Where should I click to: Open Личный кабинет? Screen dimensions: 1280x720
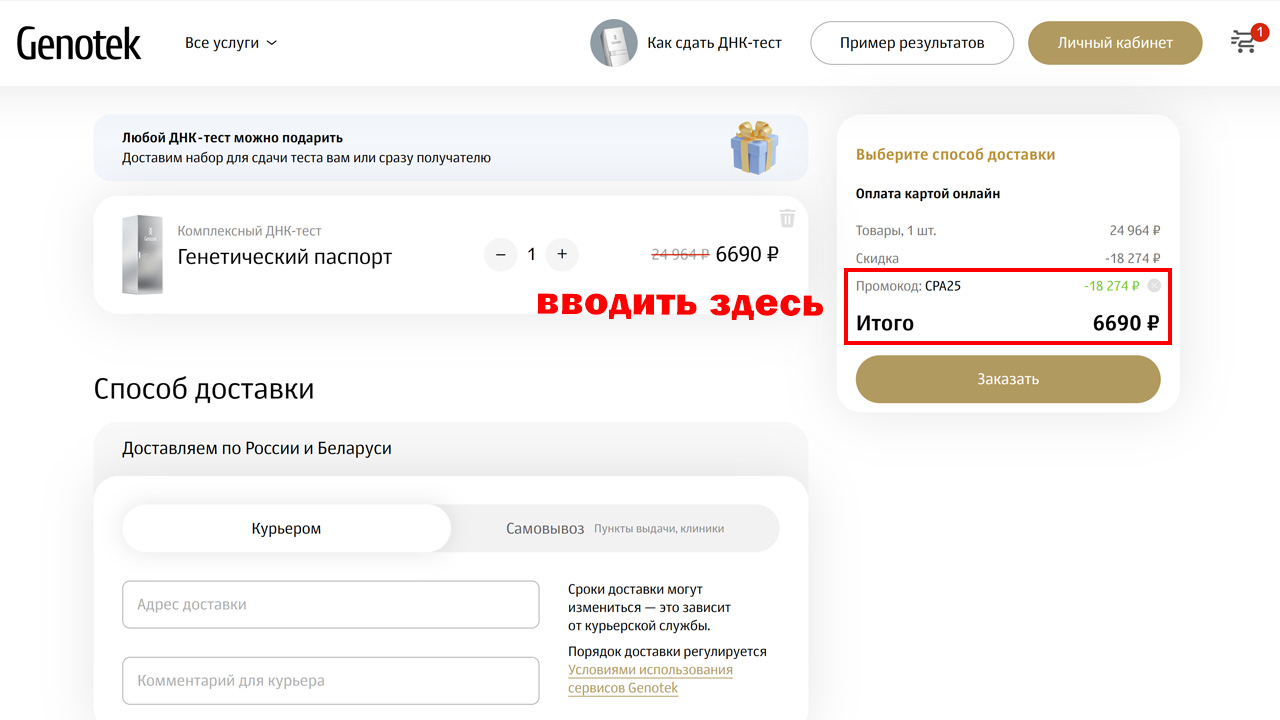[1115, 43]
